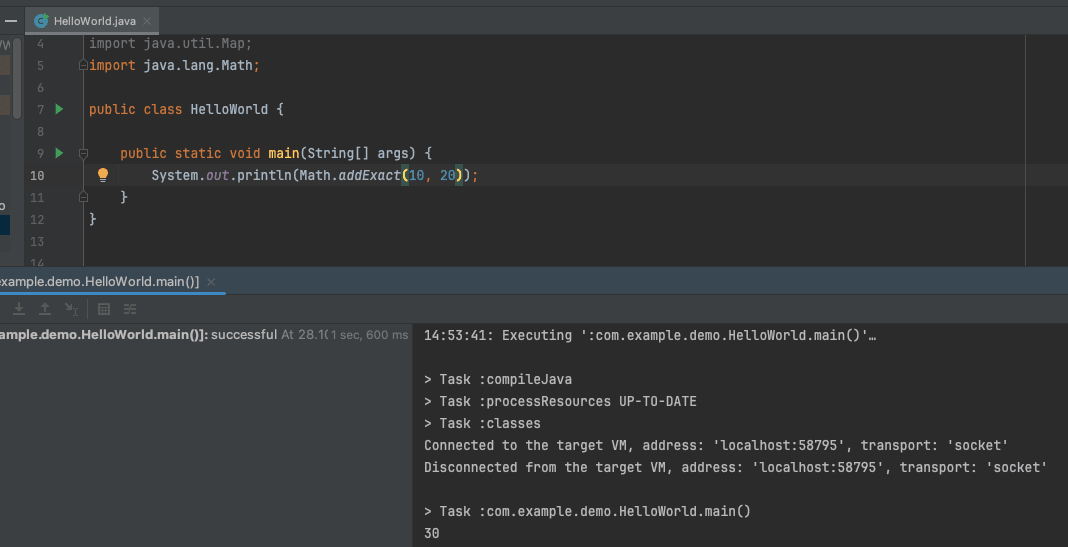The image size is (1068, 547).
Task: Run the HelloWorld class from gutter arrow
Action: point(59,109)
